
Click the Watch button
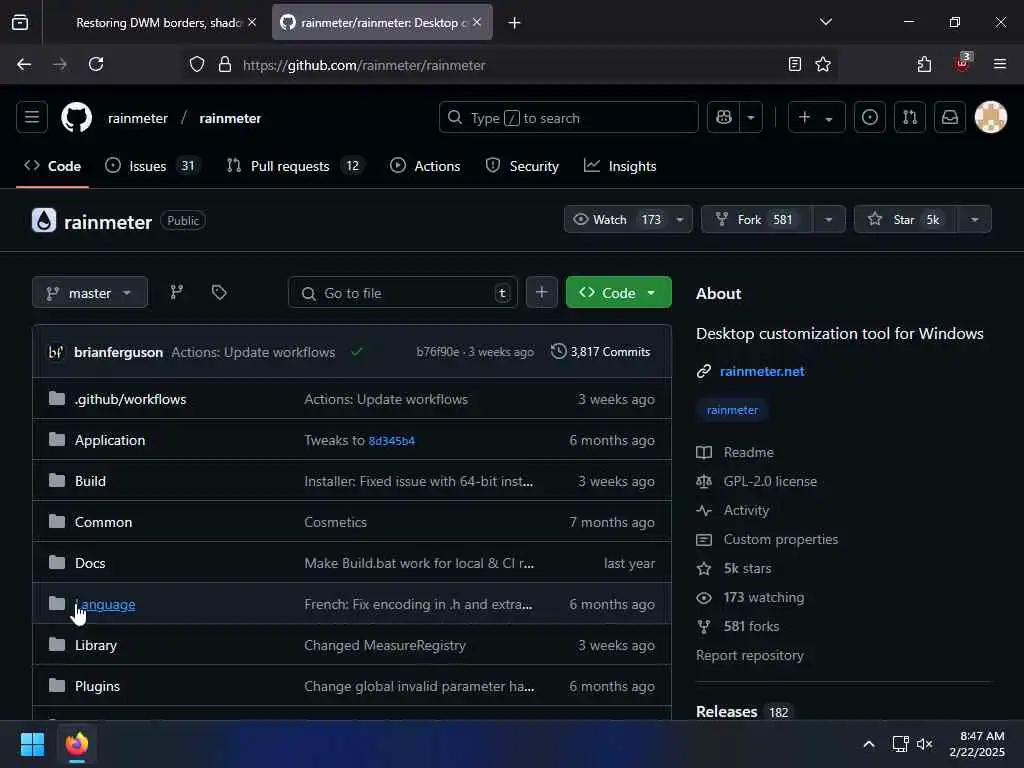pyautogui.click(x=617, y=219)
